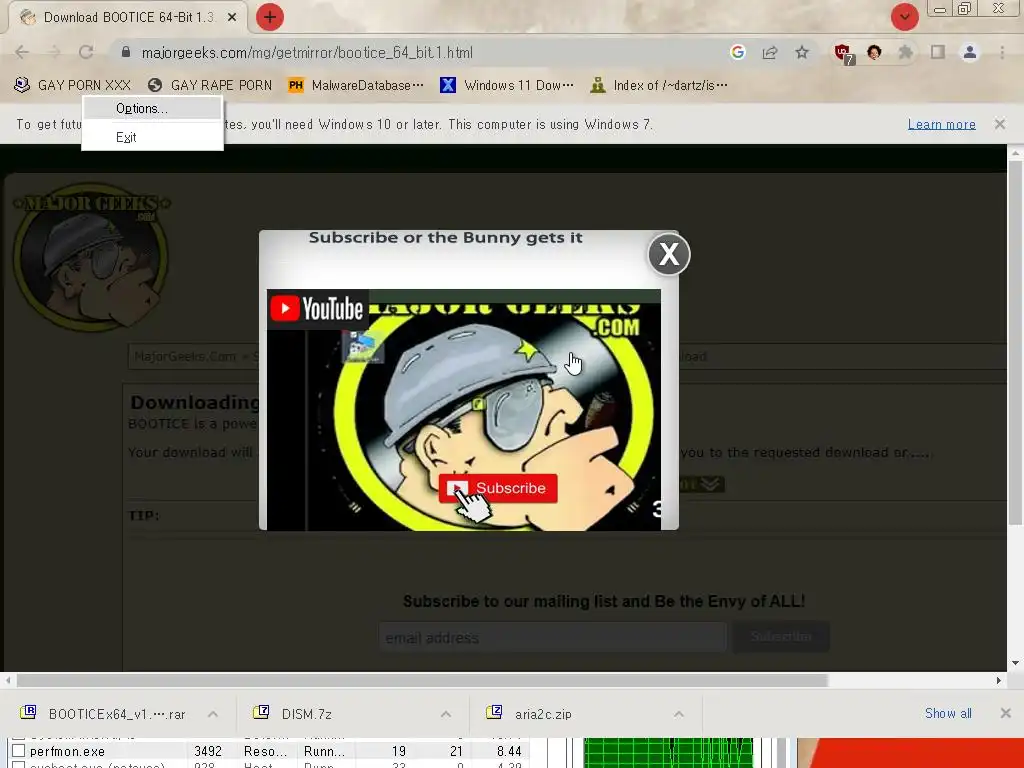Click the horizontal page scrollbar thumb
Screen dimensions: 1024x768
tap(423, 680)
